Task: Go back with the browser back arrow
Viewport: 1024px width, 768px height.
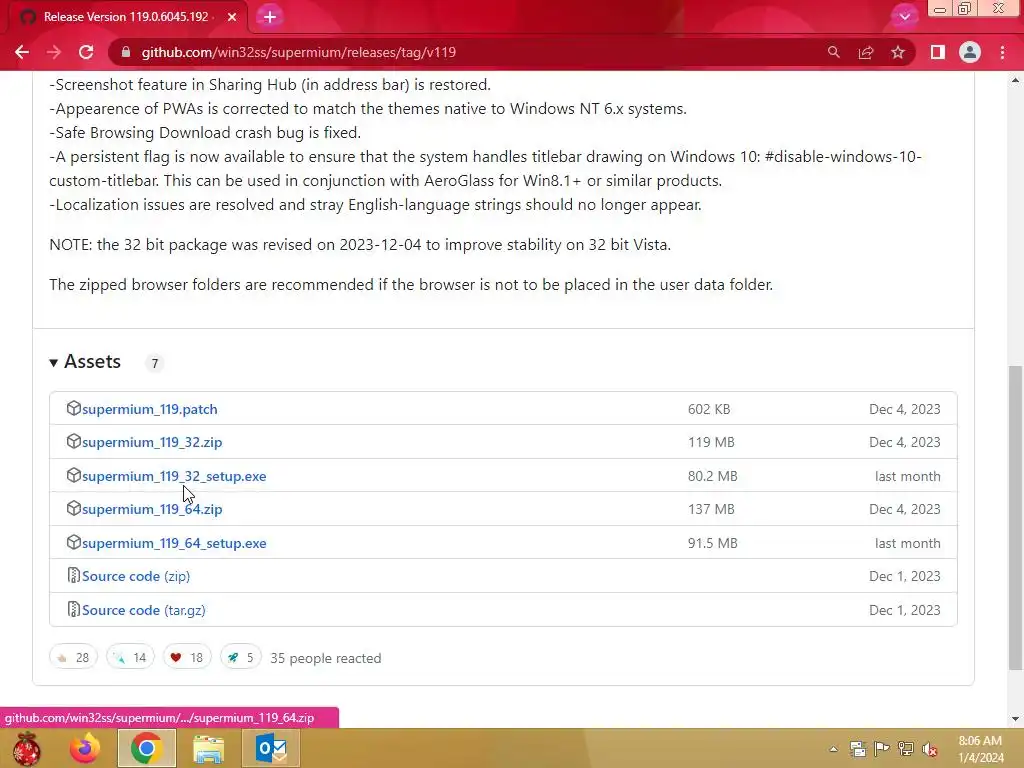Action: (22, 52)
